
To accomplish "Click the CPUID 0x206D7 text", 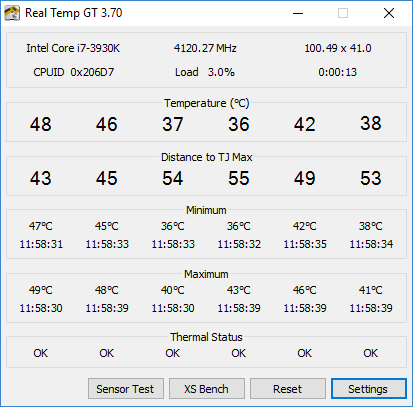I will click(74, 72).
